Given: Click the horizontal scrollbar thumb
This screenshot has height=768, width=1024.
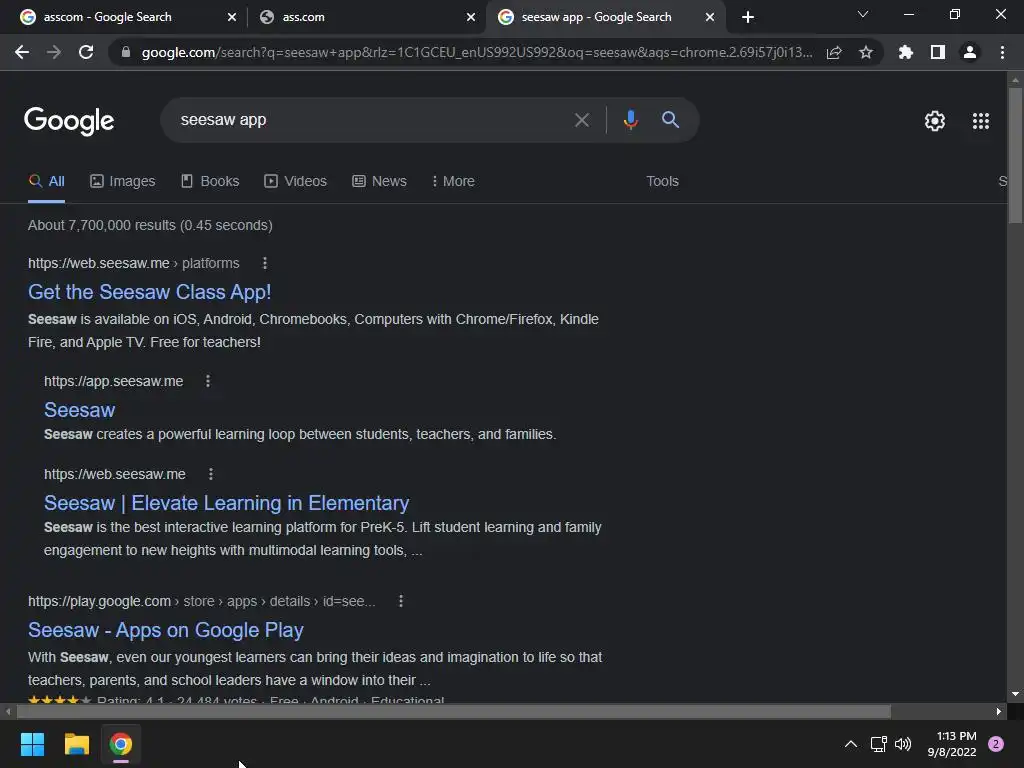Looking at the screenshot, I should 454,712.
